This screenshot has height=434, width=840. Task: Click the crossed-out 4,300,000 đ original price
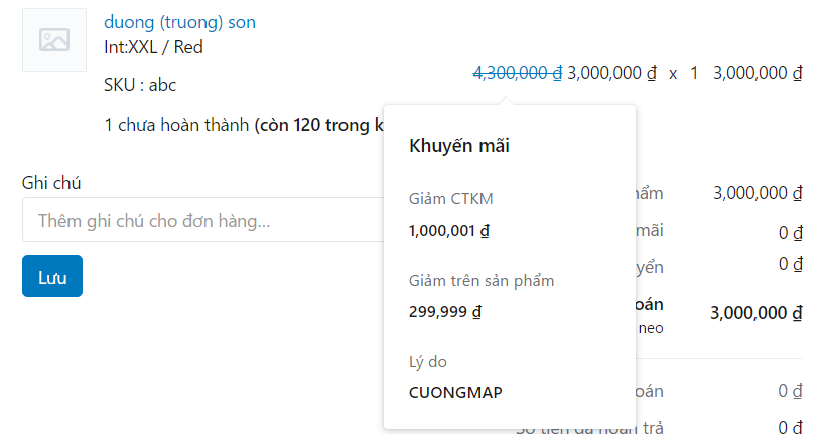[516, 73]
